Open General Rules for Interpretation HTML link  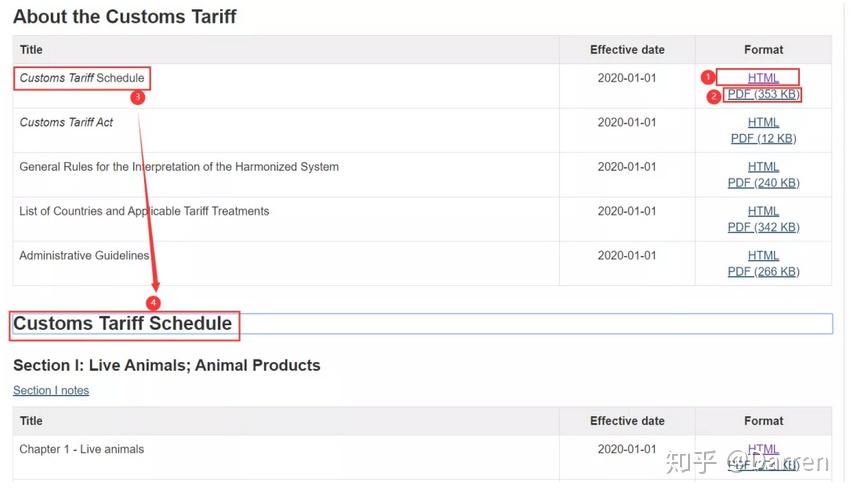763,167
